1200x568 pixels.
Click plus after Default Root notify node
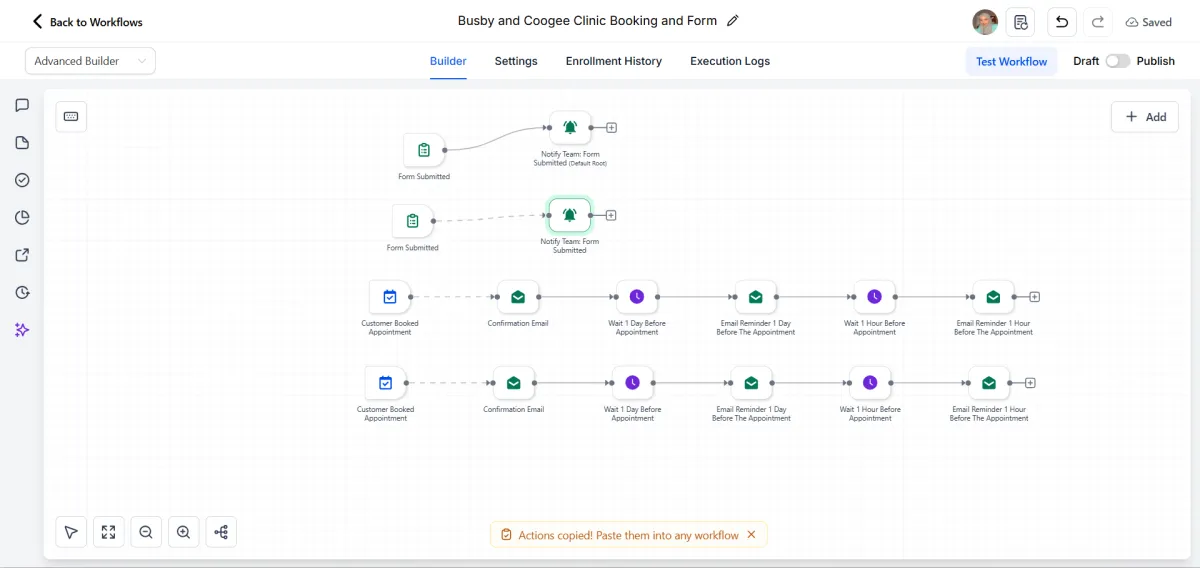(x=611, y=128)
